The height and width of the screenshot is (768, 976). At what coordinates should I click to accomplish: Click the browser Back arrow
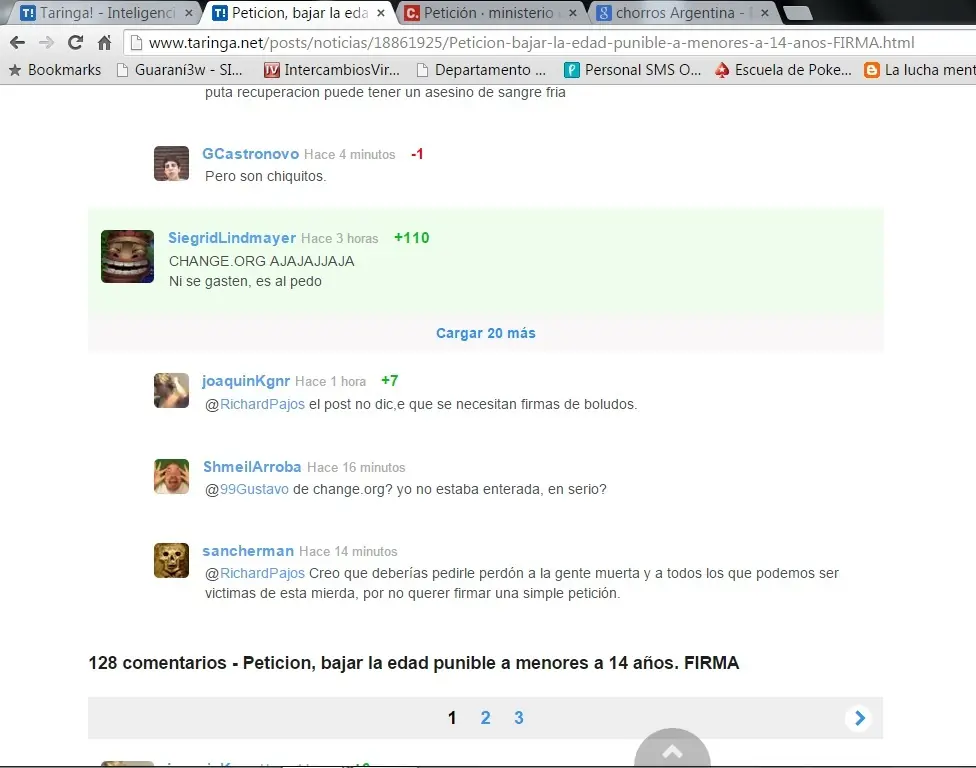pyautogui.click(x=17, y=42)
